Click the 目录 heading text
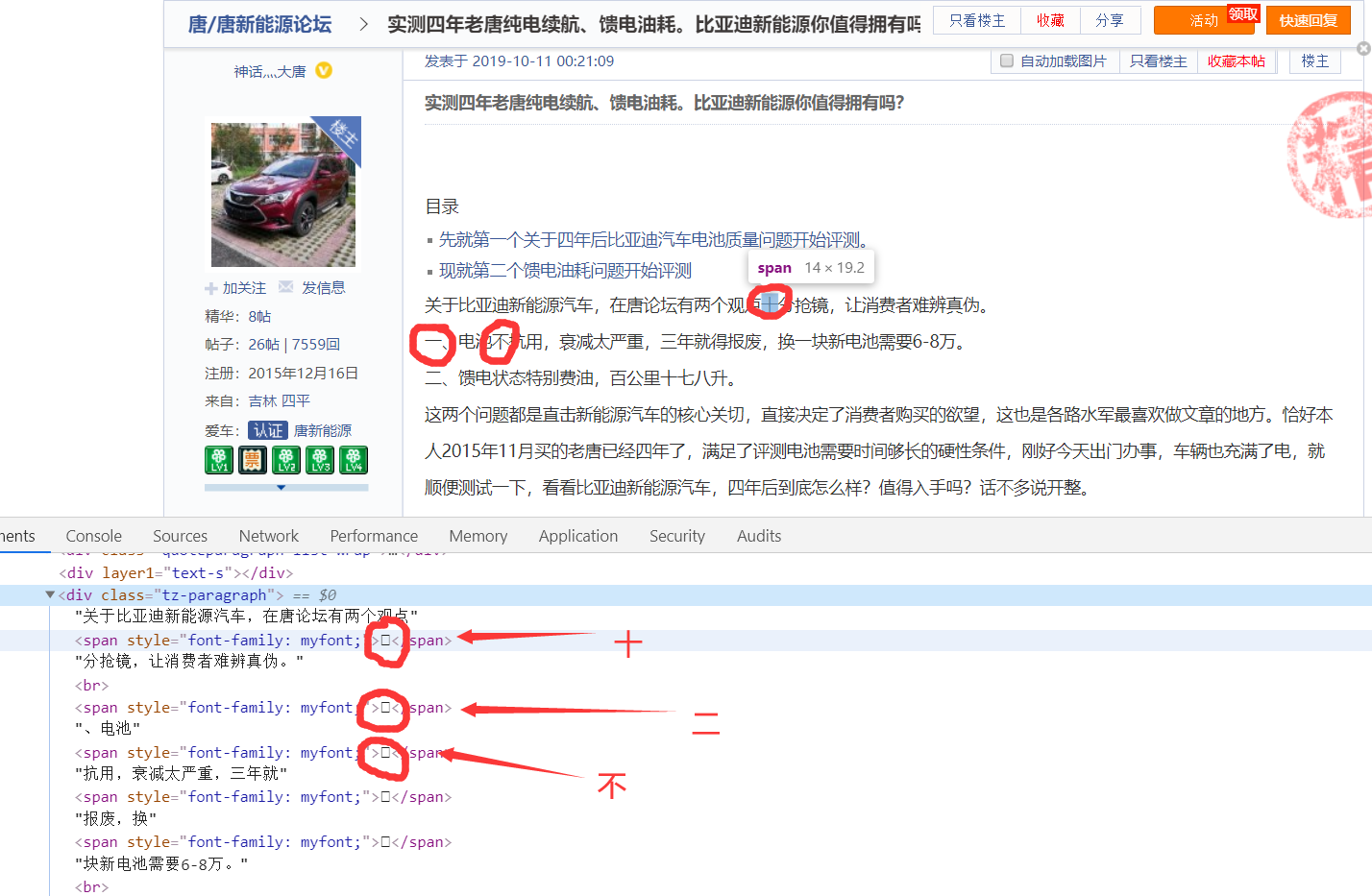1372x896 pixels. (x=442, y=206)
